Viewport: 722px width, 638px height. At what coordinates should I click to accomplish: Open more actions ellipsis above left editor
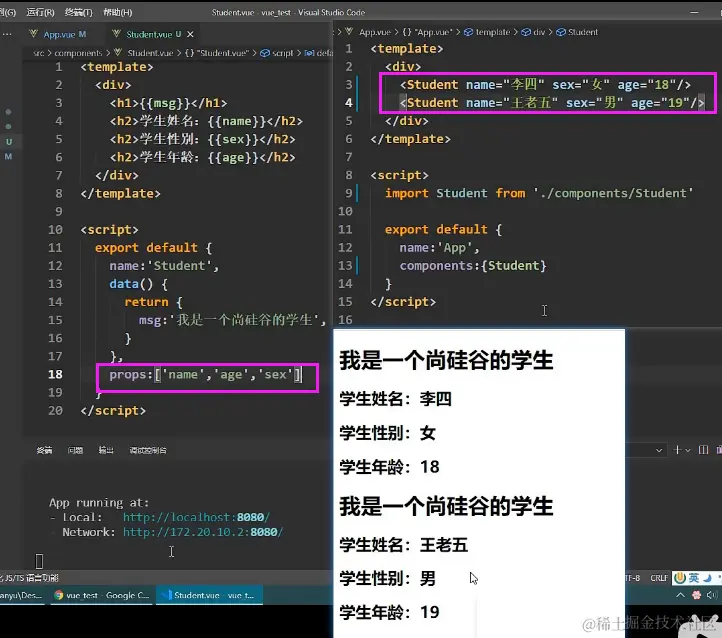(x=6, y=34)
